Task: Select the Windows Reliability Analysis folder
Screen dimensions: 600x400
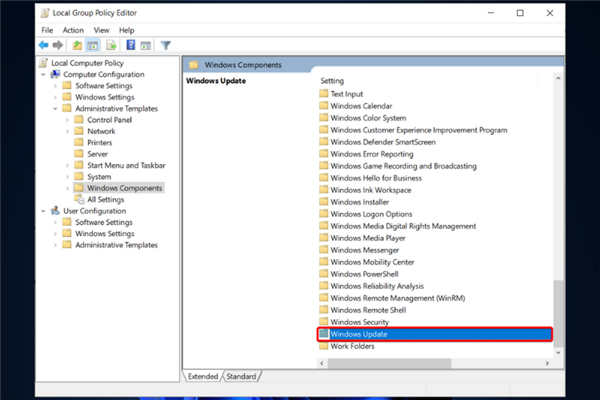Action: [x=377, y=286]
